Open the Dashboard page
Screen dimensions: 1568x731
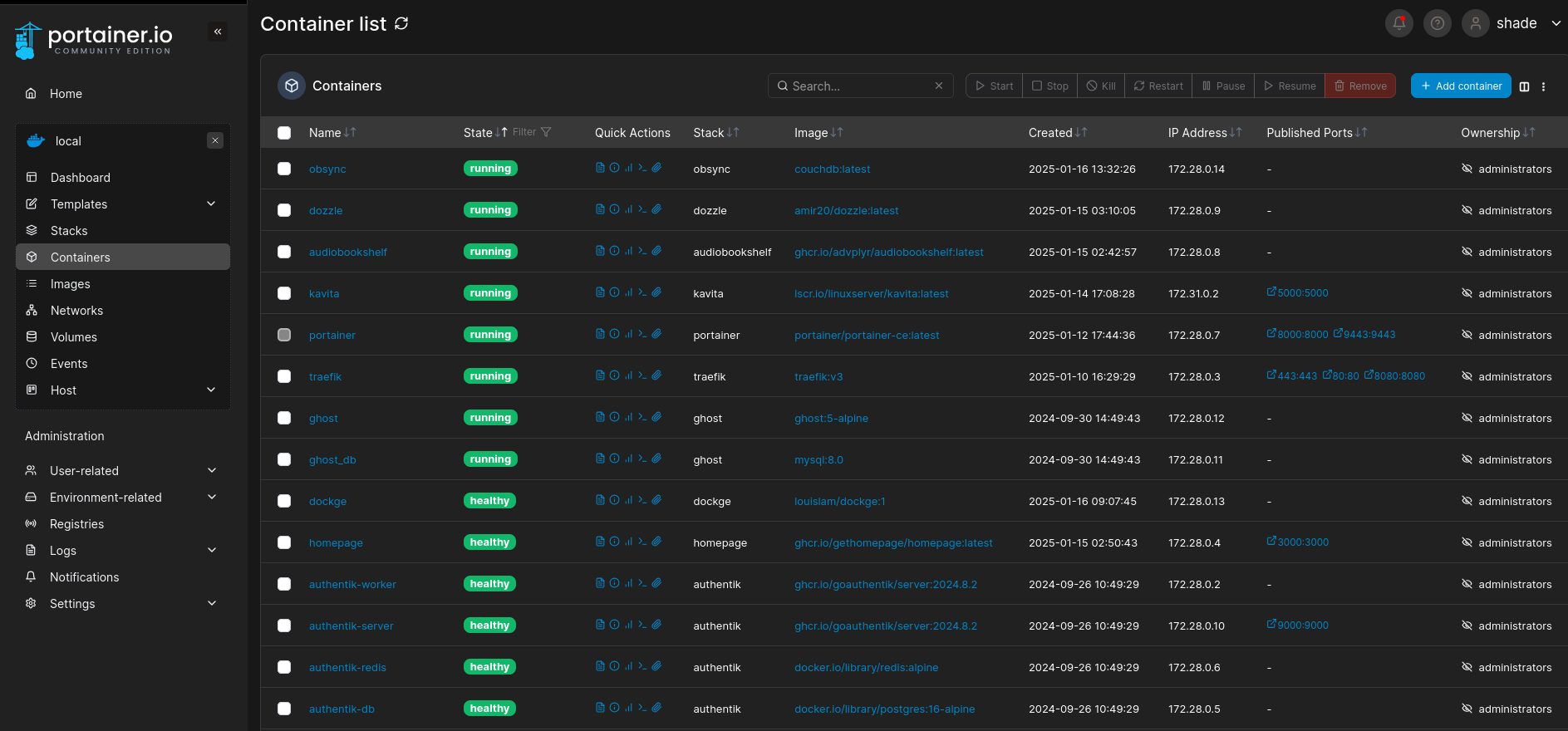point(123,177)
